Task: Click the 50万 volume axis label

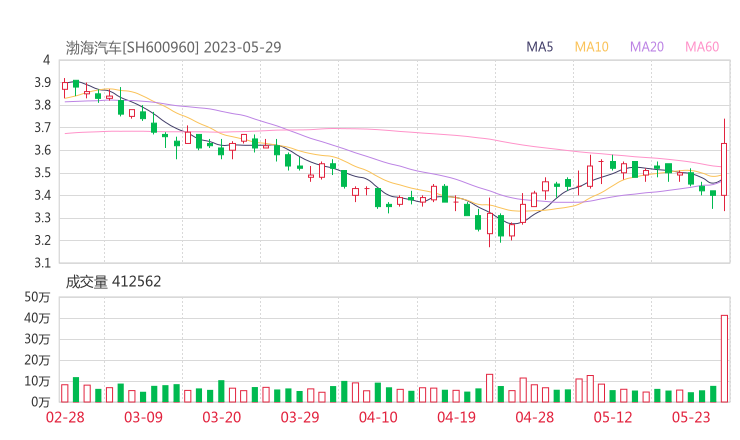Action: pos(37,298)
